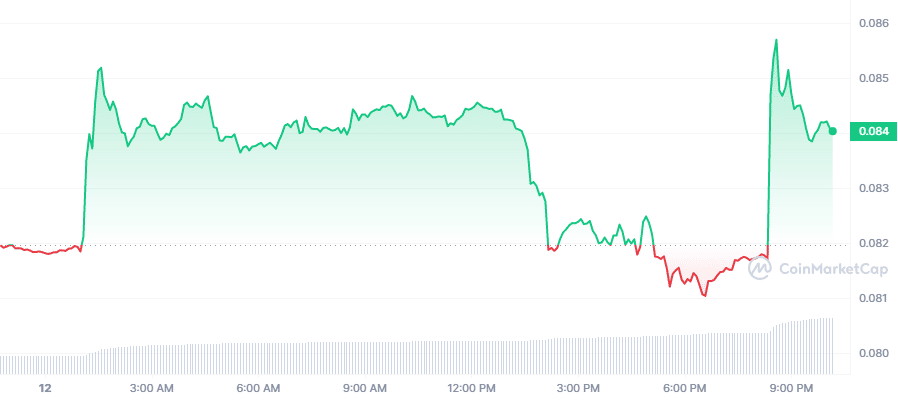Image resolution: width=898 pixels, height=400 pixels.
Task: Click the bold date label 12
Action: pos(44,387)
